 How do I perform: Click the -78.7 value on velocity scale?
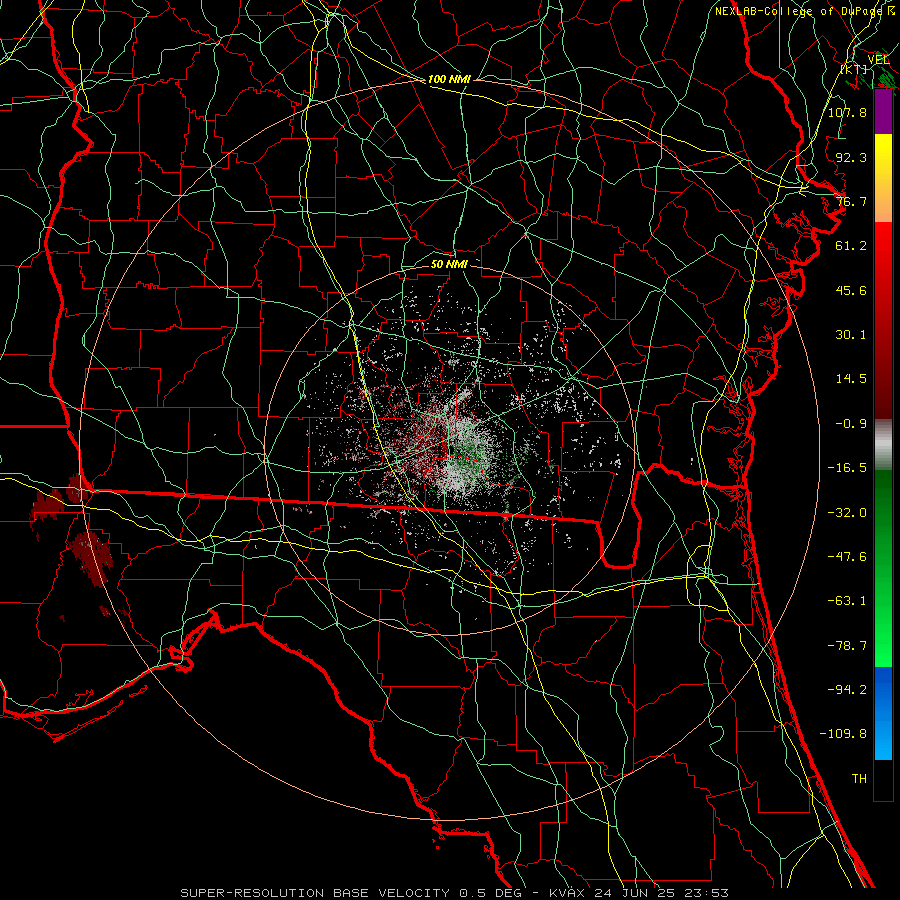click(847, 646)
